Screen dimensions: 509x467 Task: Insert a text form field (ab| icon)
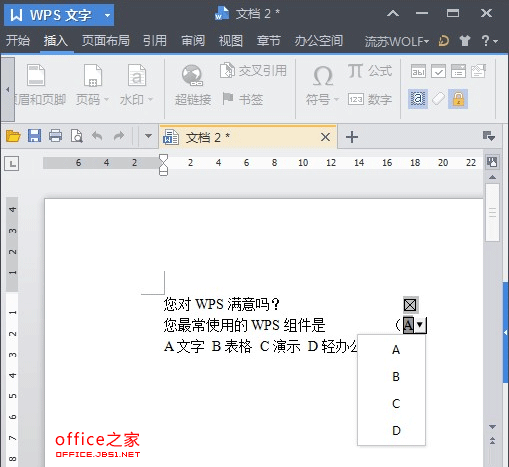pos(418,71)
